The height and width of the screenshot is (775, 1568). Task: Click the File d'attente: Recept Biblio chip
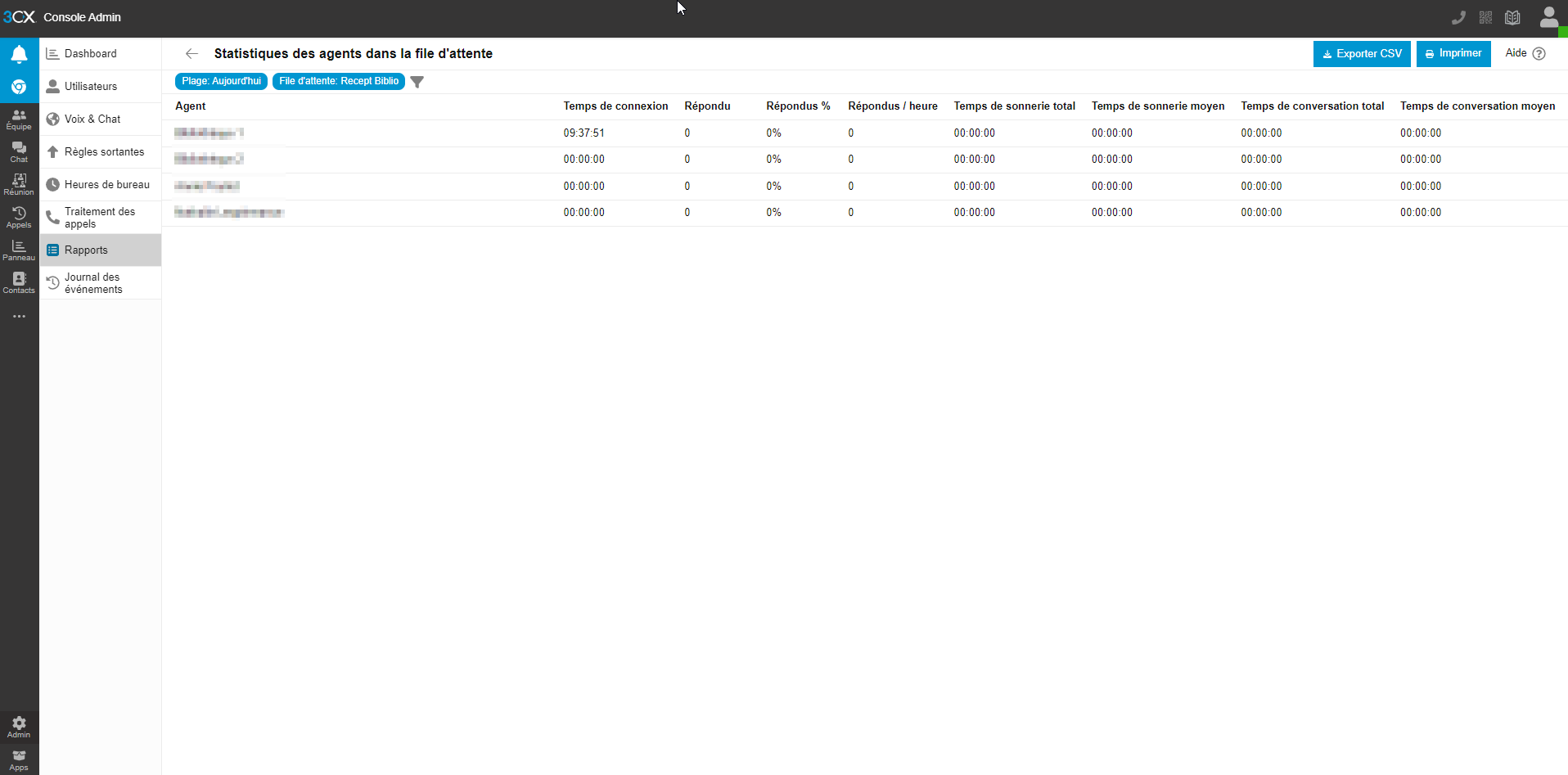pyautogui.click(x=339, y=81)
